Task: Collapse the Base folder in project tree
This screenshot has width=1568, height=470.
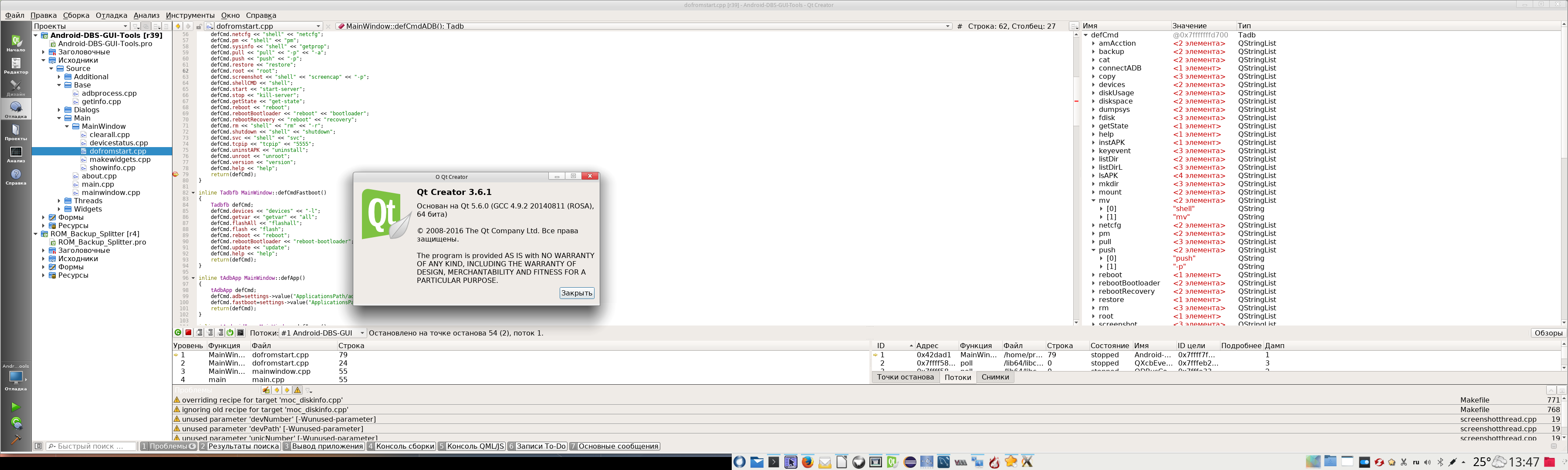Action: (59, 85)
